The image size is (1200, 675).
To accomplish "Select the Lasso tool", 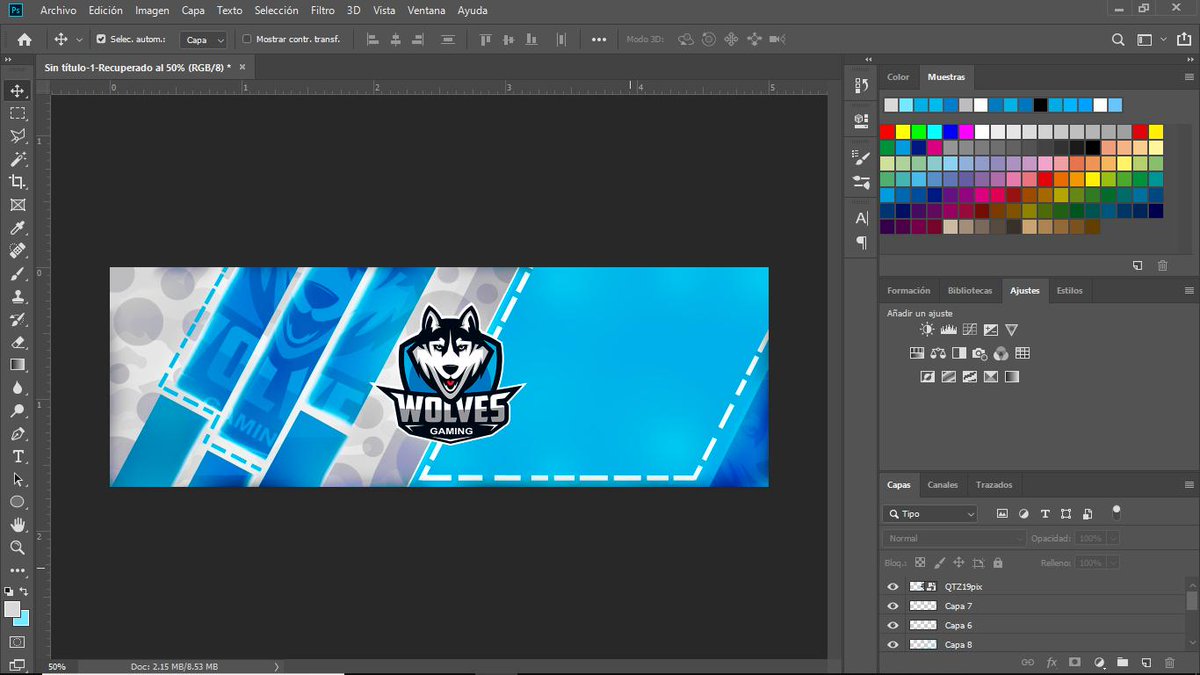I will [x=17, y=136].
